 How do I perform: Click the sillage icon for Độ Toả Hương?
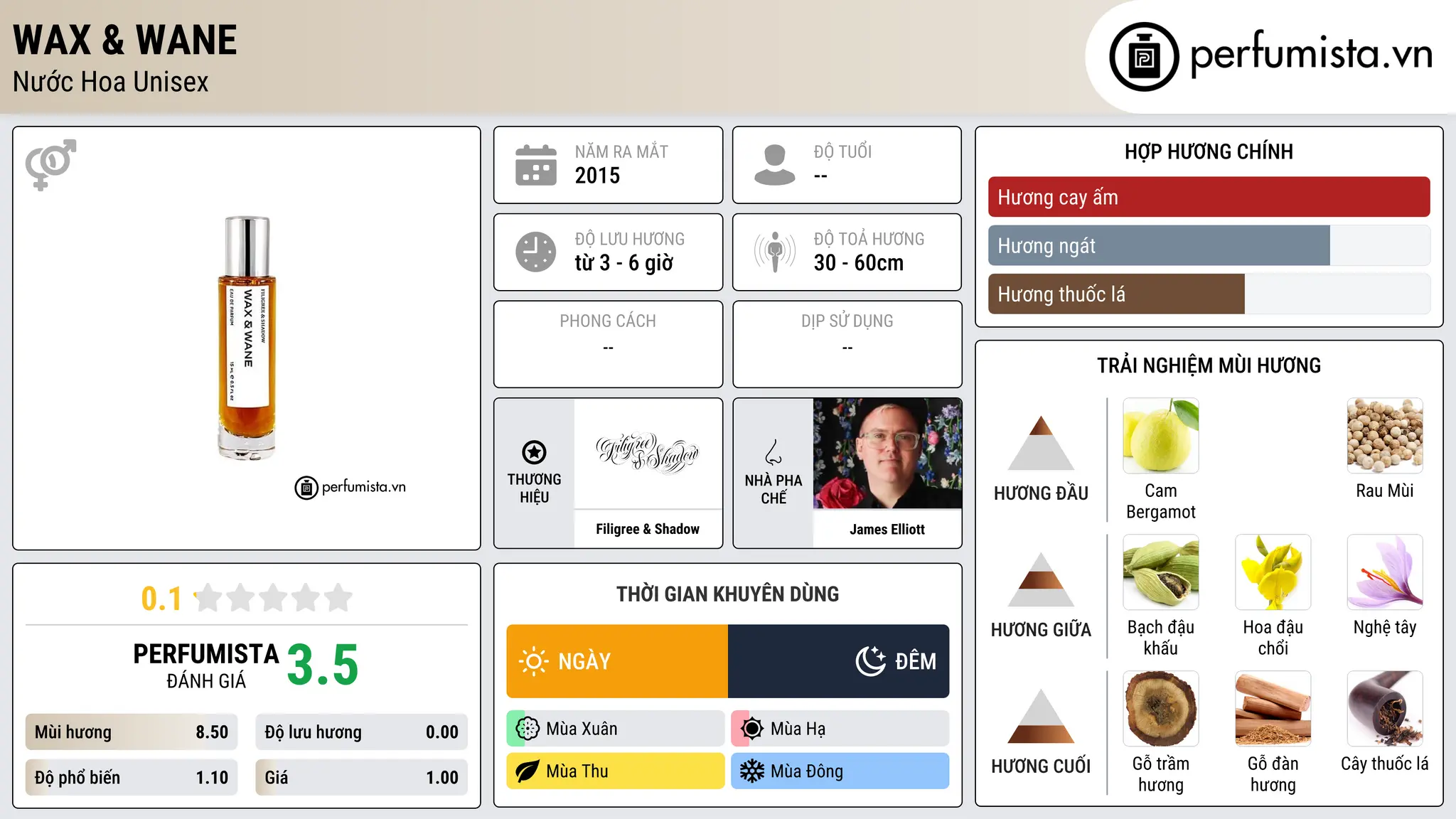(775, 252)
